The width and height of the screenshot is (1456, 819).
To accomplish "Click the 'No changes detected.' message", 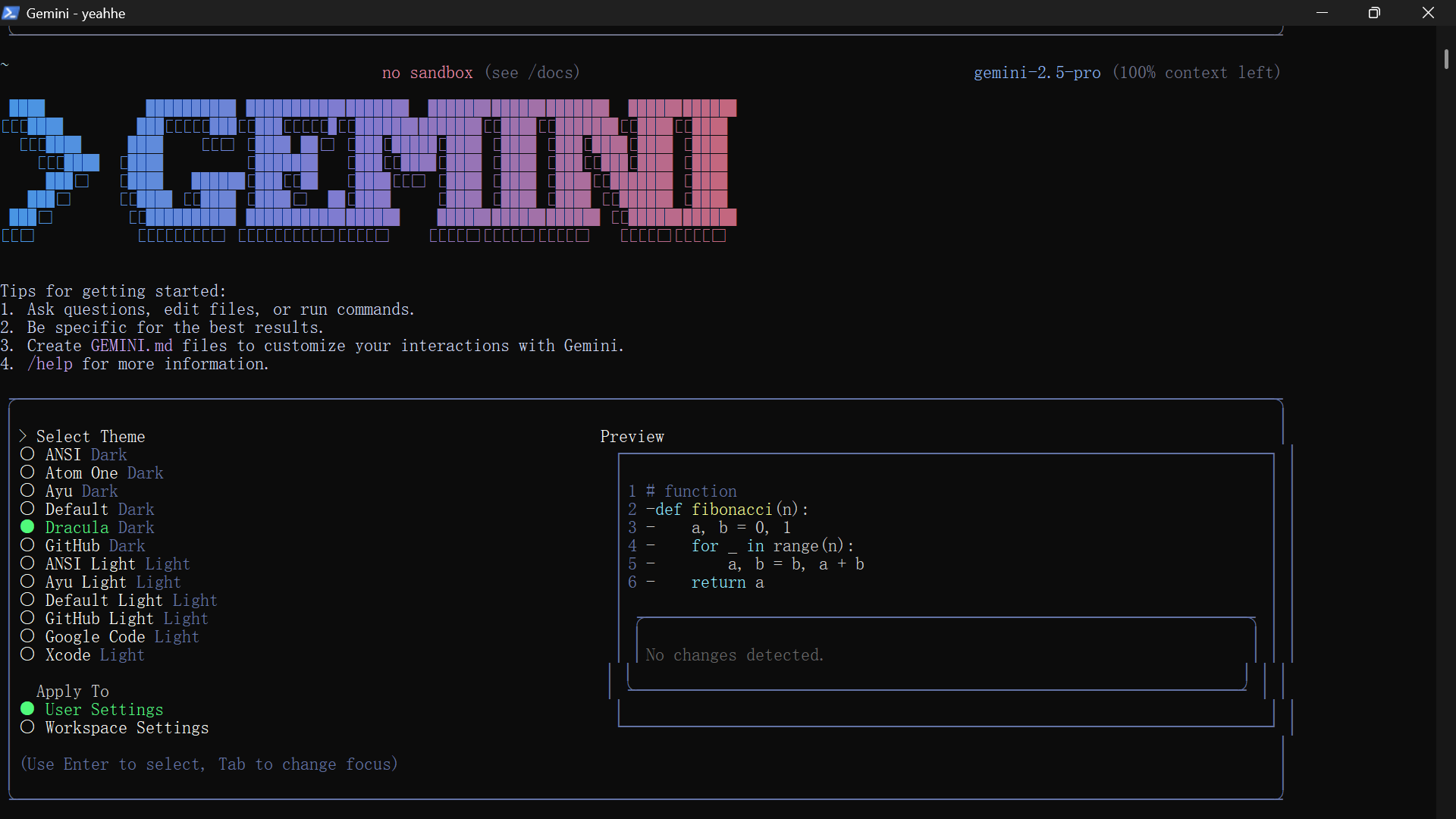I will pos(735,655).
